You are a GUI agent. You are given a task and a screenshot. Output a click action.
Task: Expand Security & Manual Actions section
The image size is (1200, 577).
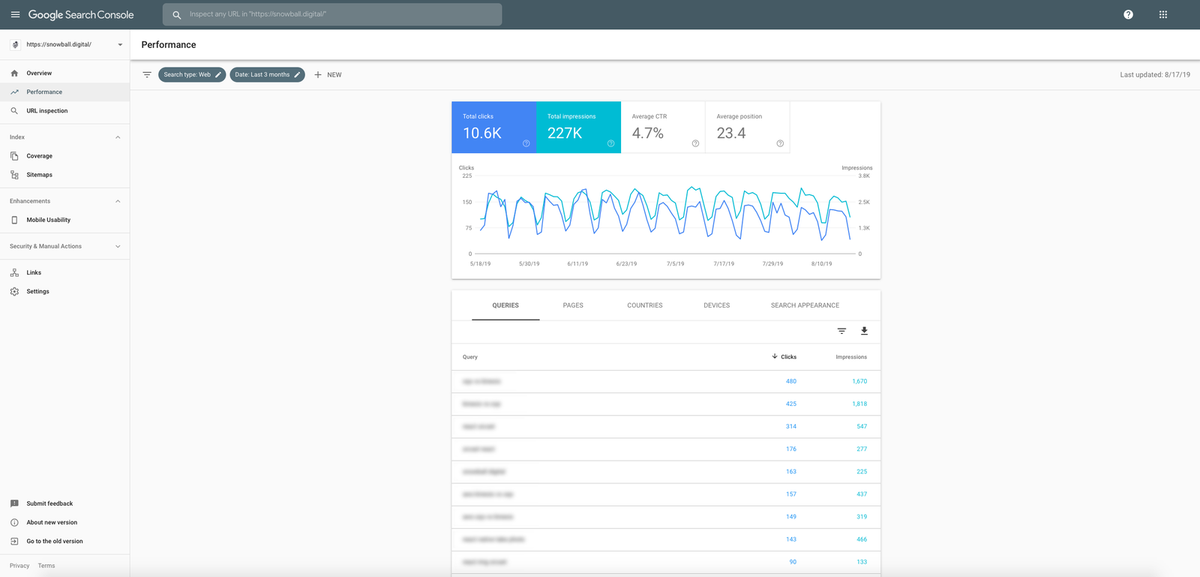(117, 246)
